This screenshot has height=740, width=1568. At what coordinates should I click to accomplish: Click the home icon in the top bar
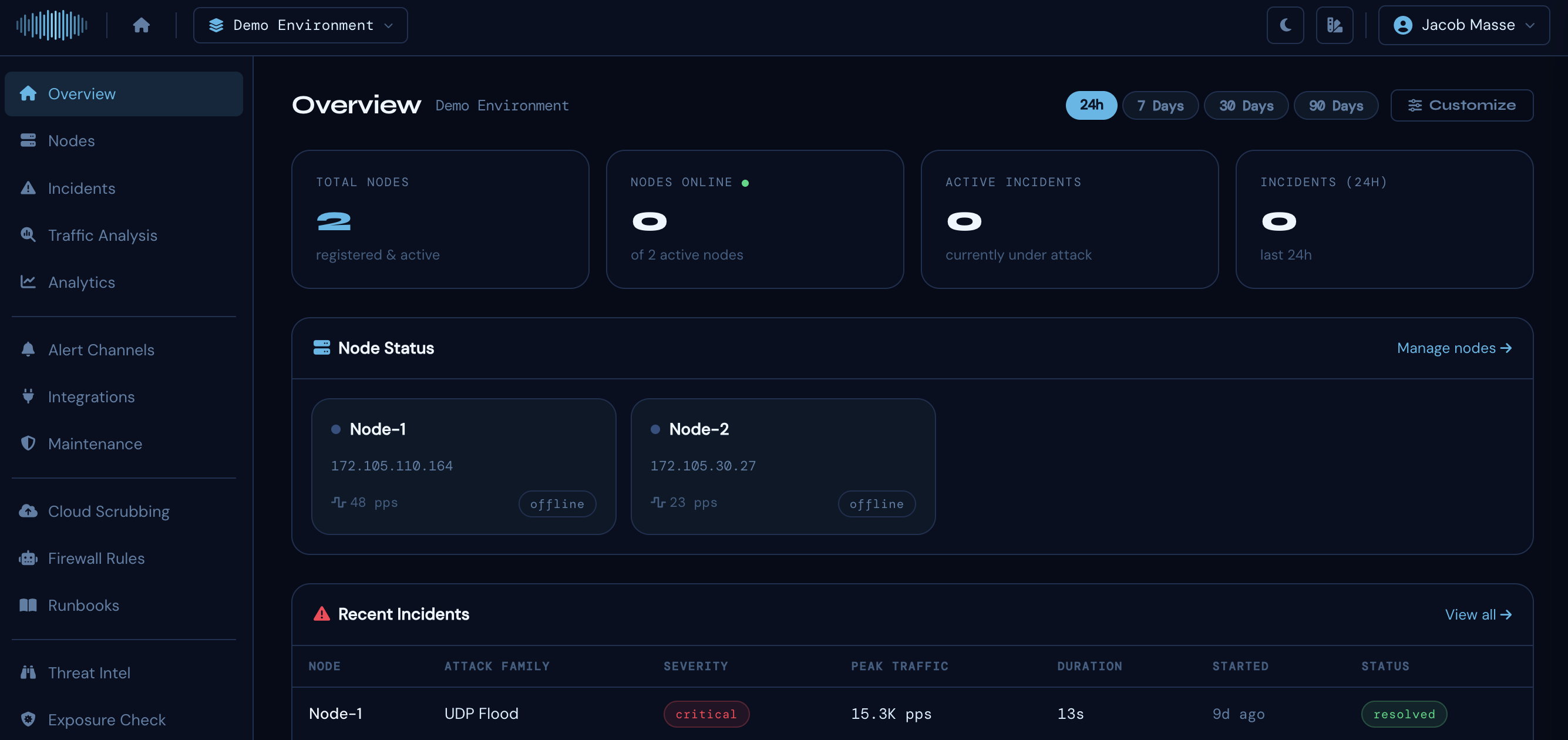tap(142, 25)
